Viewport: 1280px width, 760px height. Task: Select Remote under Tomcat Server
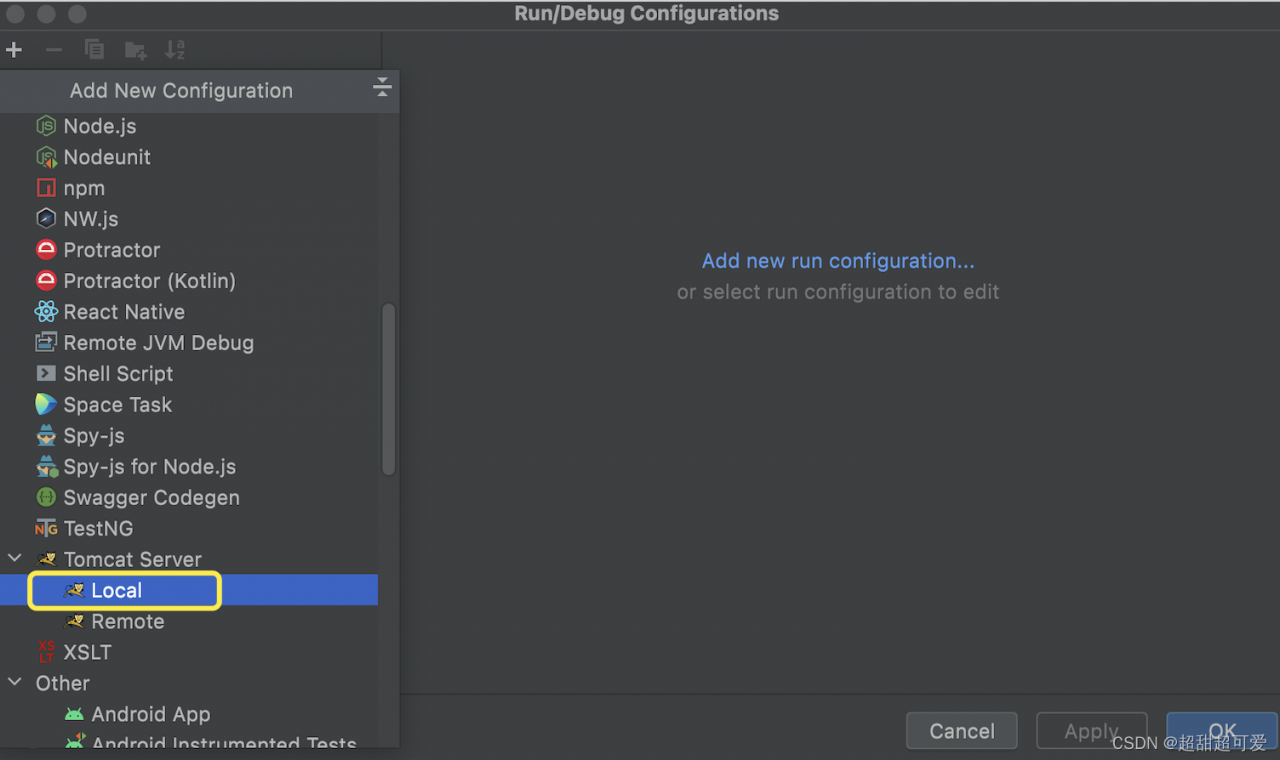click(x=189, y=622)
